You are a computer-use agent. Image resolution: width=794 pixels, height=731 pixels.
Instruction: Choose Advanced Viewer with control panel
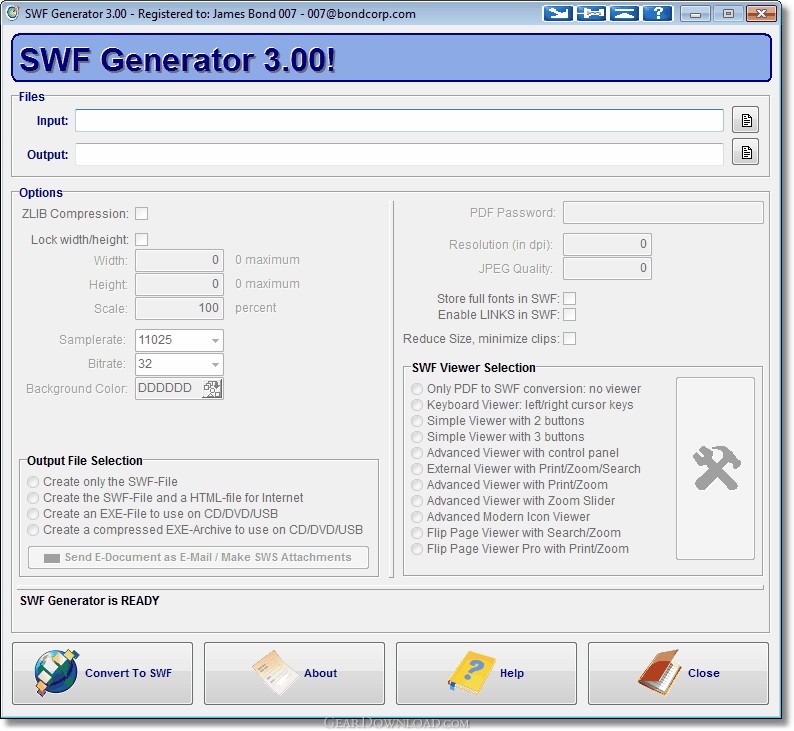pyautogui.click(x=515, y=453)
